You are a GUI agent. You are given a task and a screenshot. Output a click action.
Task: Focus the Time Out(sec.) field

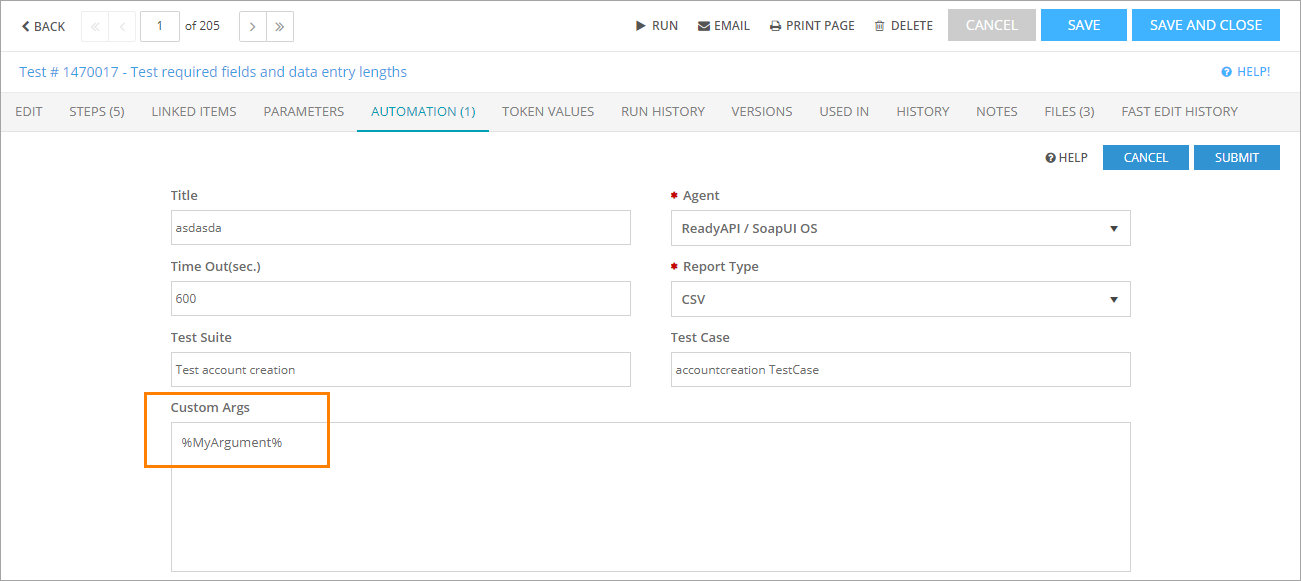pos(400,299)
